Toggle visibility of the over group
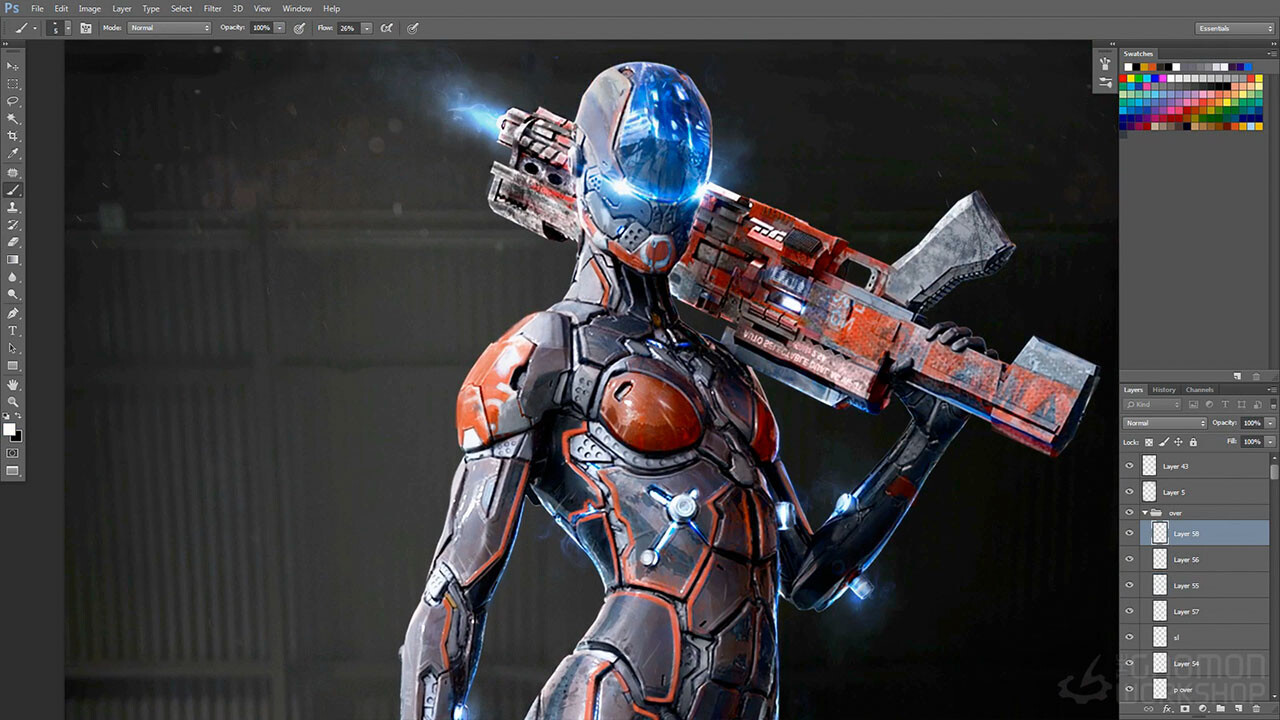Screen dimensions: 1280x720 pos(1130,513)
